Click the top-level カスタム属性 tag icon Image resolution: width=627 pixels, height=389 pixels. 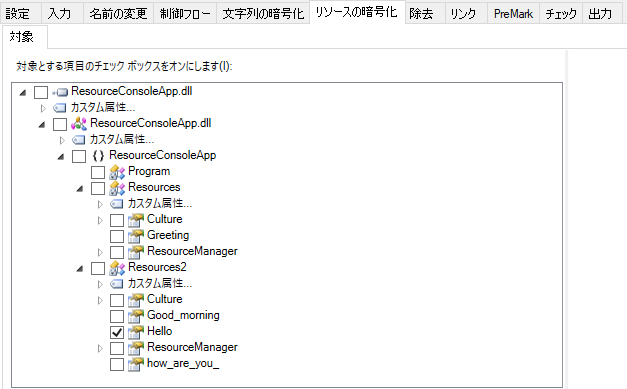(60, 108)
